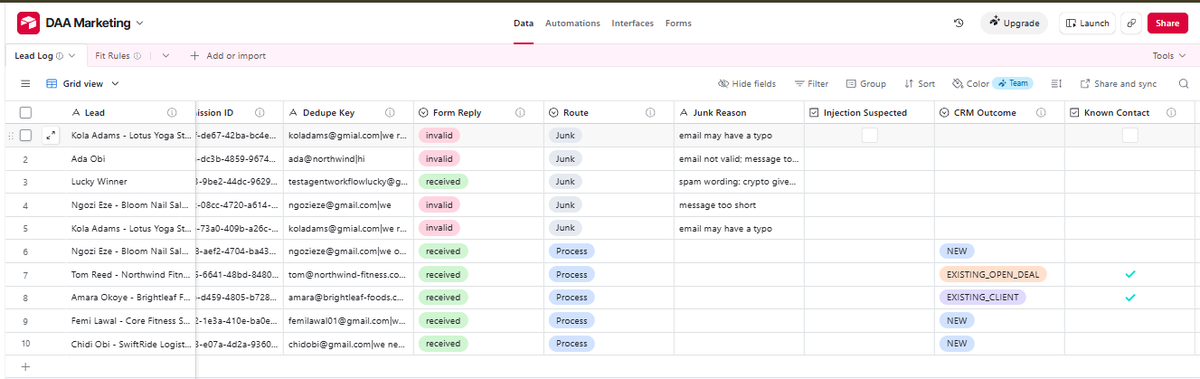Click the info icon on CRM Outcome column
The image size is (1200, 379).
coord(1040,112)
